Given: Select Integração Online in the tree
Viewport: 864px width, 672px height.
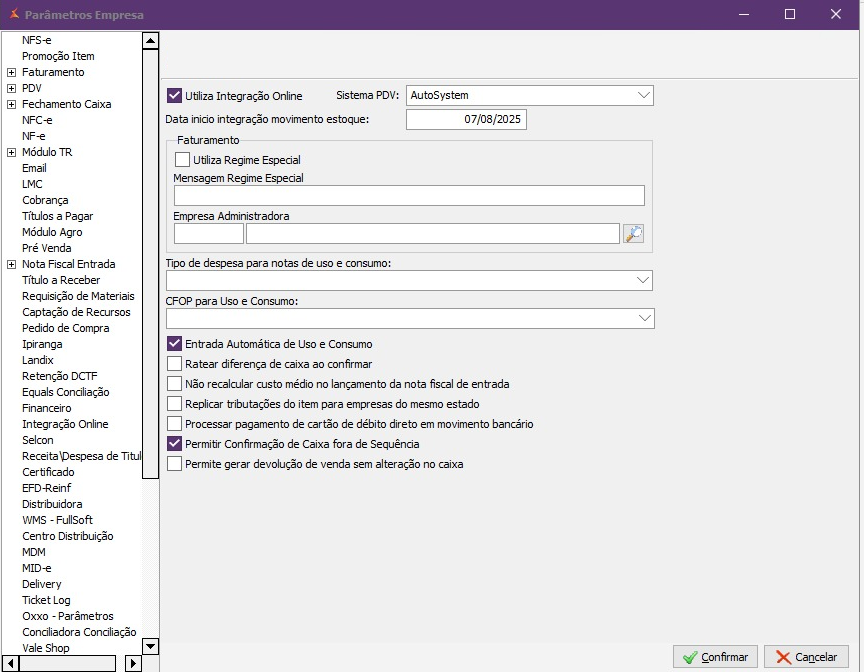Looking at the screenshot, I should (x=65, y=424).
